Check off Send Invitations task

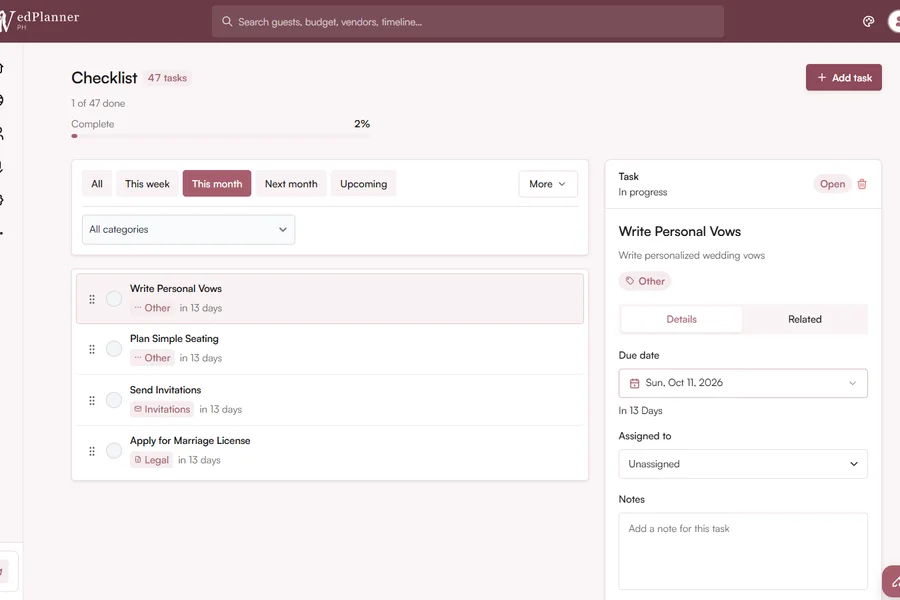(114, 400)
